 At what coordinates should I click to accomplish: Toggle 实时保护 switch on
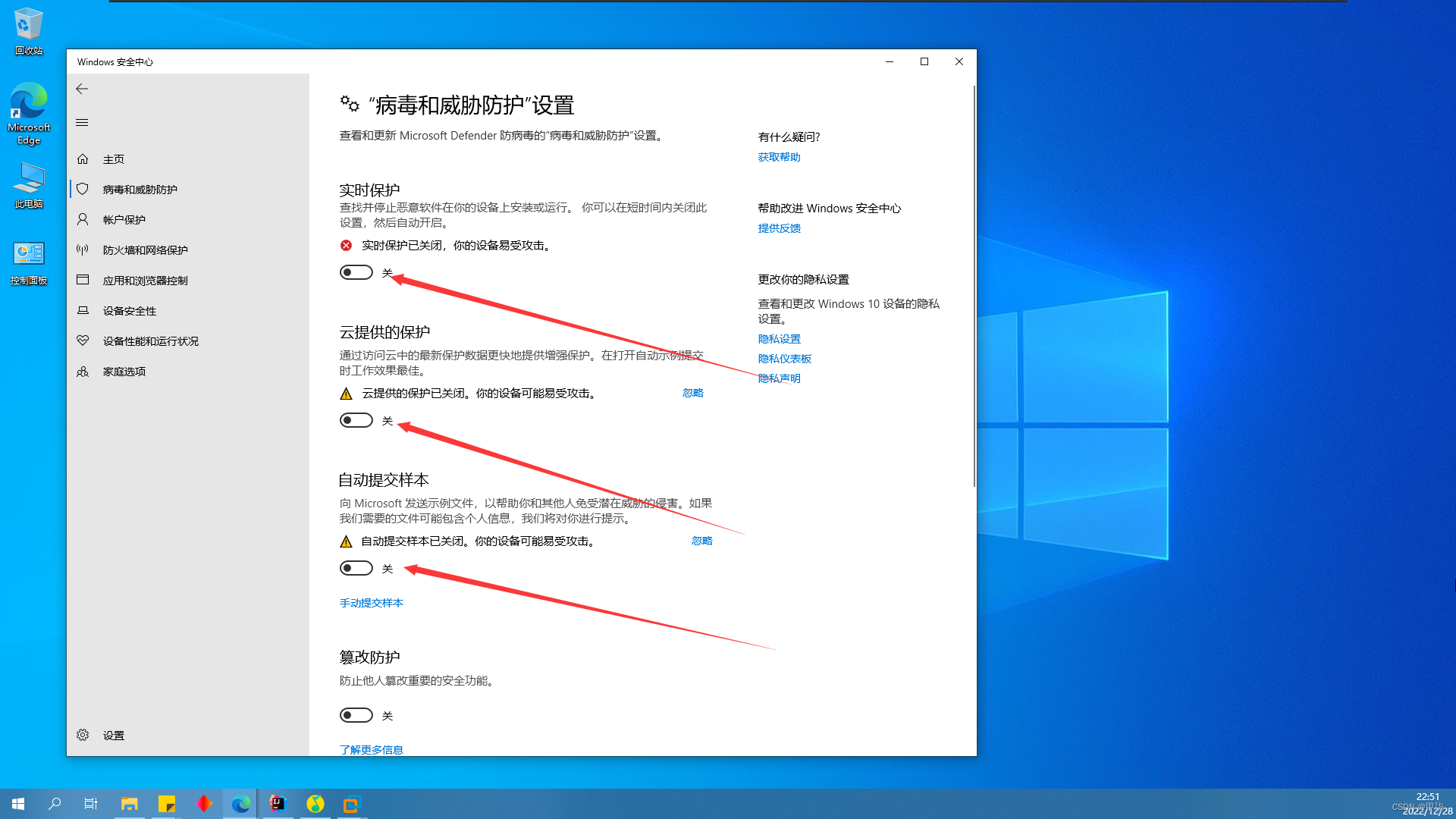[x=356, y=272]
